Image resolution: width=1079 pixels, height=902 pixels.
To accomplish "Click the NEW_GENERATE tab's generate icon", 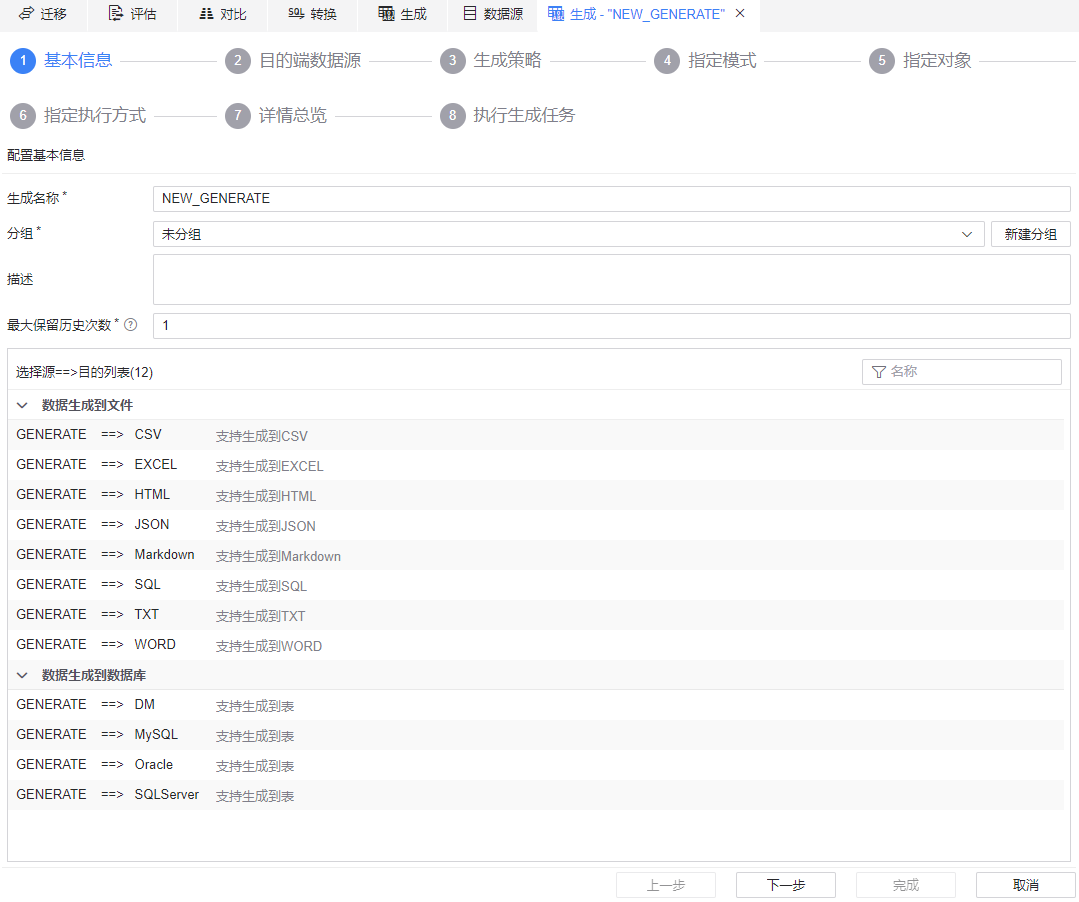I will tap(555, 14).
